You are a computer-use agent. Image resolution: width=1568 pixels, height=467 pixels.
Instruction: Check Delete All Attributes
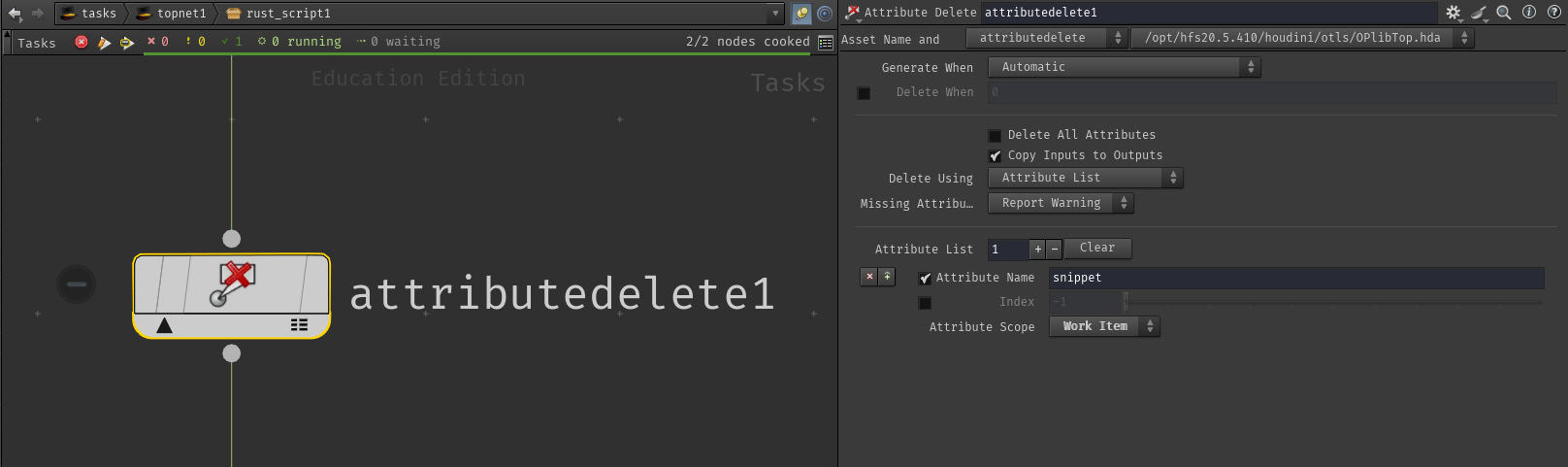995,136
